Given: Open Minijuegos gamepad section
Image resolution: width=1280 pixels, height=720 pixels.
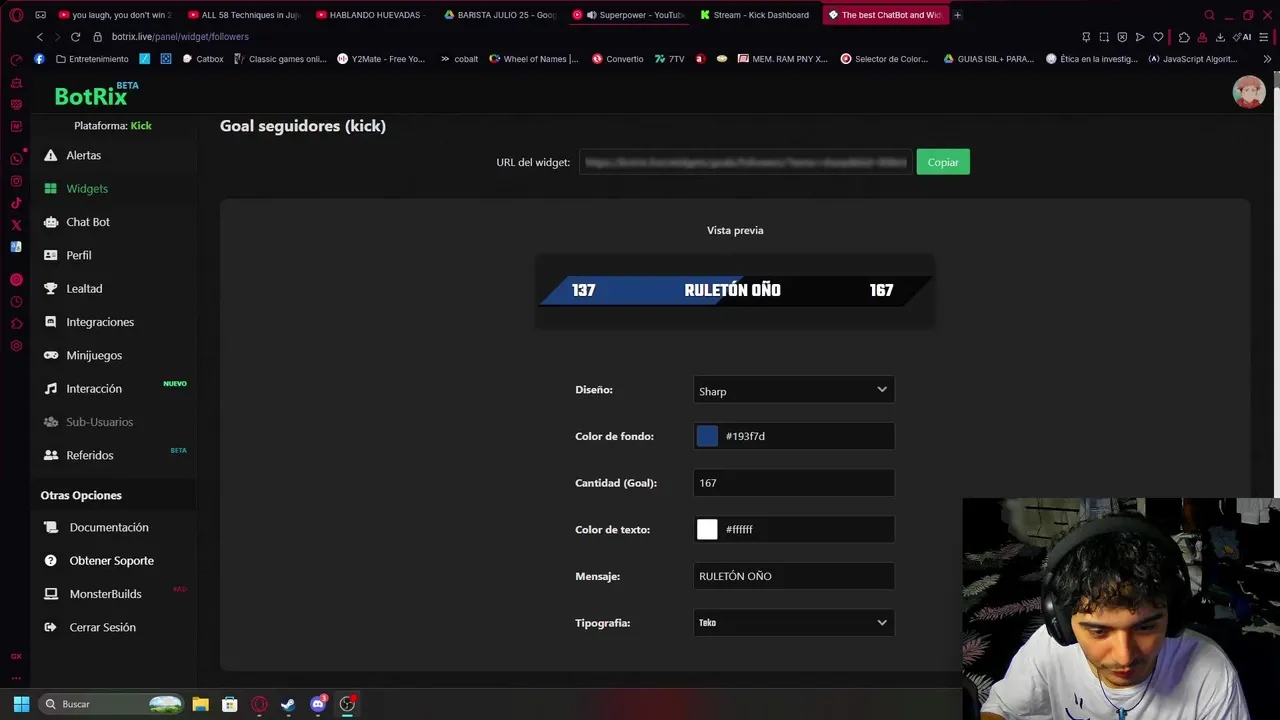Looking at the screenshot, I should (83, 355).
